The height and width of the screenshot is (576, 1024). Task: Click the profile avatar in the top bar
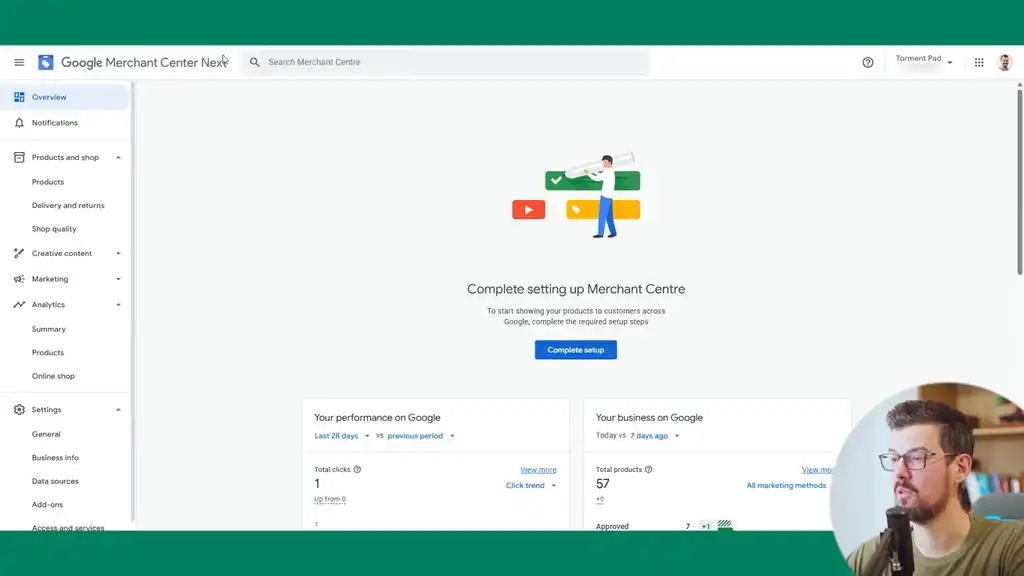point(1004,62)
